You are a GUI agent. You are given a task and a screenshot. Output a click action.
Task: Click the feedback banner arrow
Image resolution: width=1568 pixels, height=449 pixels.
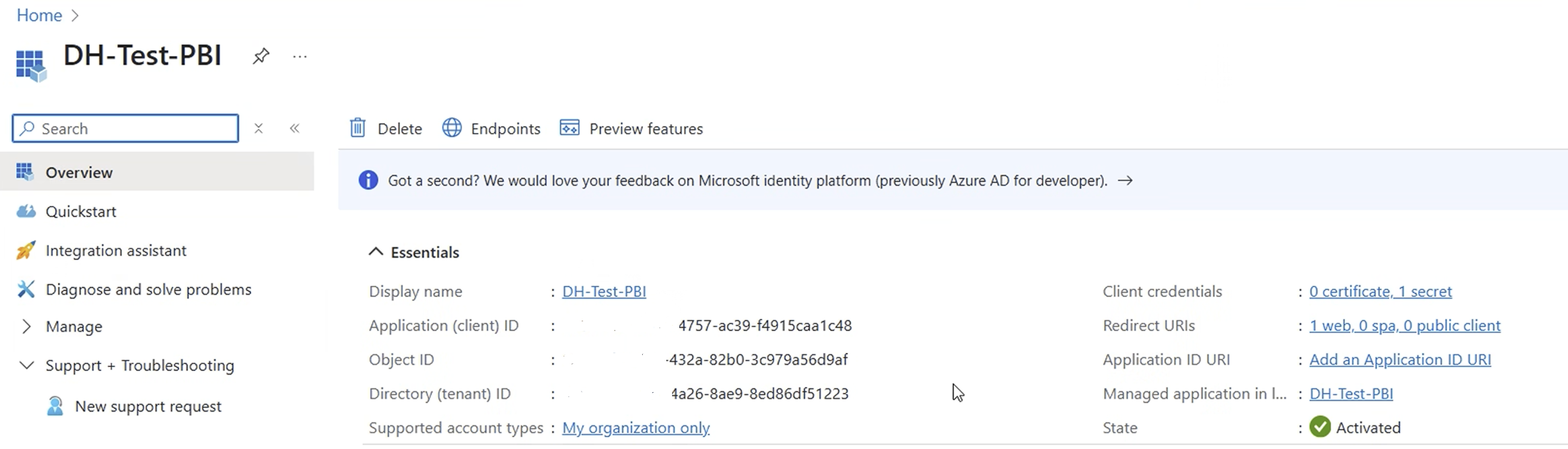tap(1125, 181)
